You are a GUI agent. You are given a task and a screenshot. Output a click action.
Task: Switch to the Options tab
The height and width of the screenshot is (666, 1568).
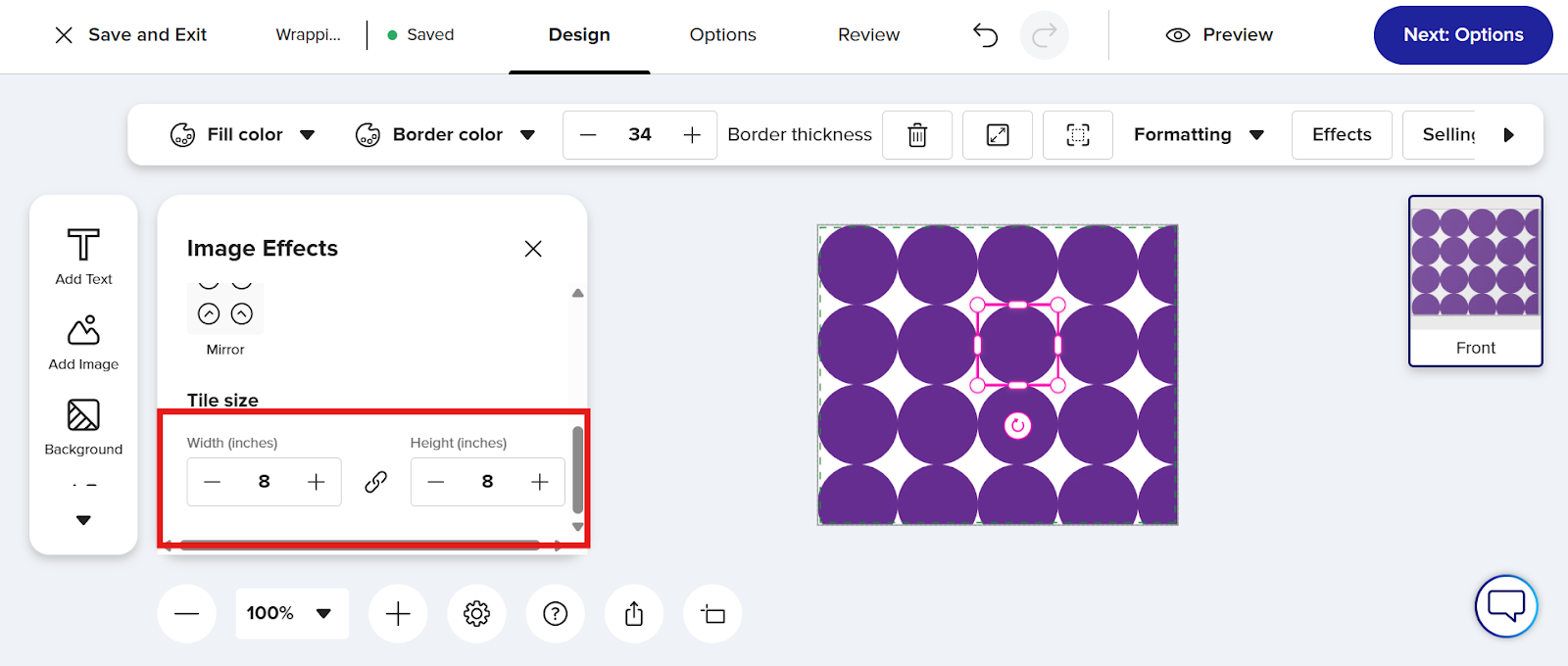tap(722, 35)
